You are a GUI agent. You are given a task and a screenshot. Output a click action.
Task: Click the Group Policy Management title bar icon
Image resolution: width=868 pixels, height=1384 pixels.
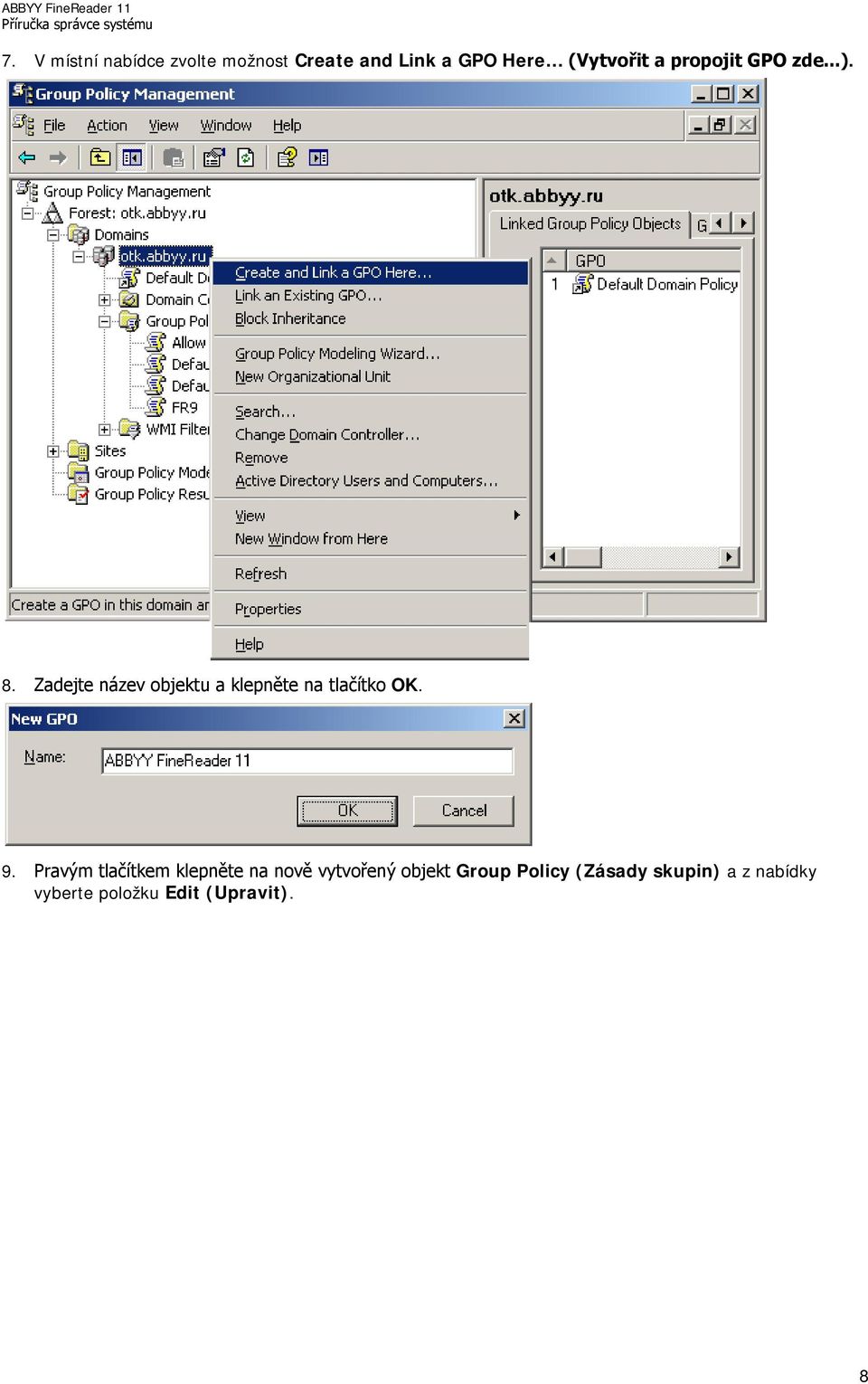[x=23, y=92]
